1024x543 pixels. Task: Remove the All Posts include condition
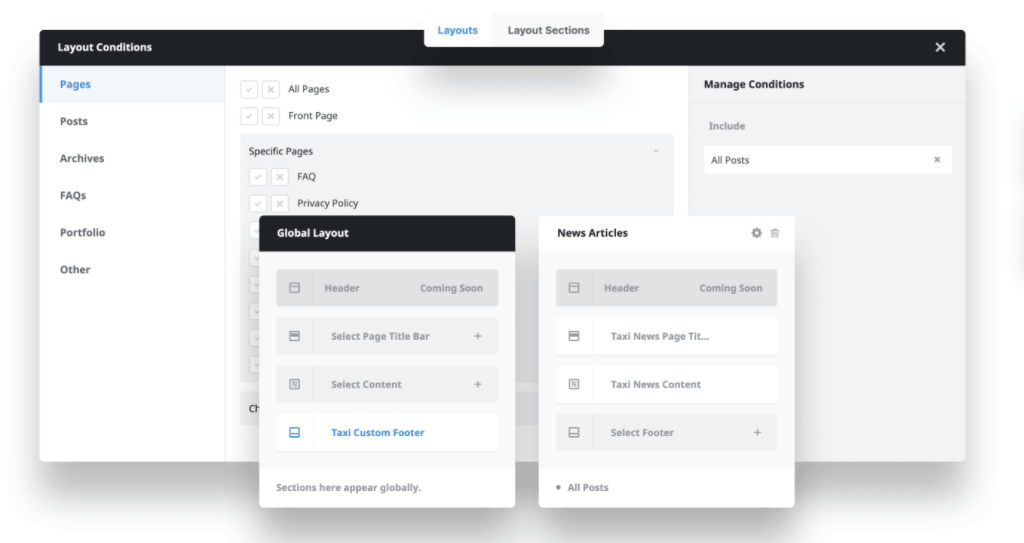[937, 160]
